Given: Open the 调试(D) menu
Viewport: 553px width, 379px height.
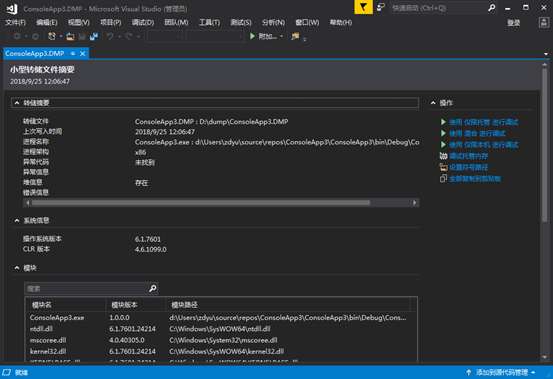Looking at the screenshot, I should point(143,23).
